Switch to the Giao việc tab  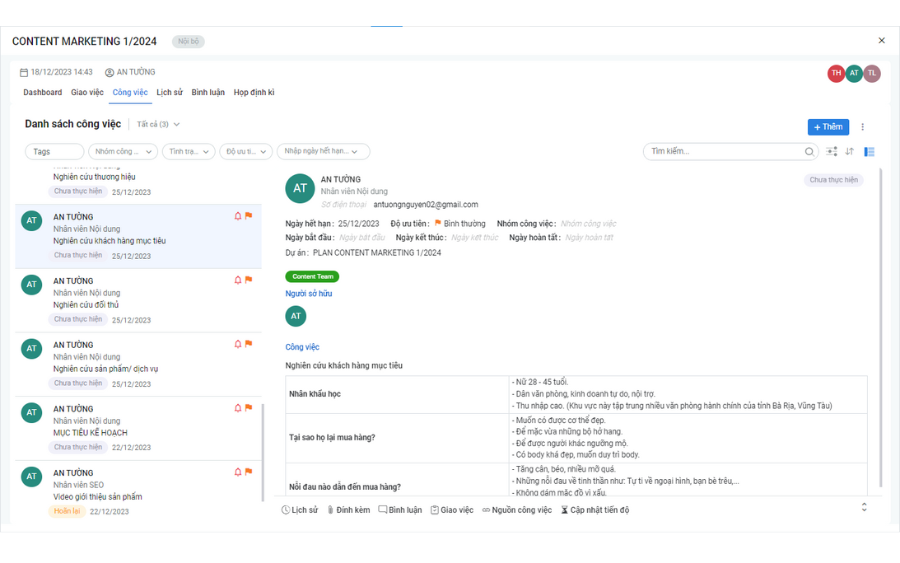click(x=87, y=92)
